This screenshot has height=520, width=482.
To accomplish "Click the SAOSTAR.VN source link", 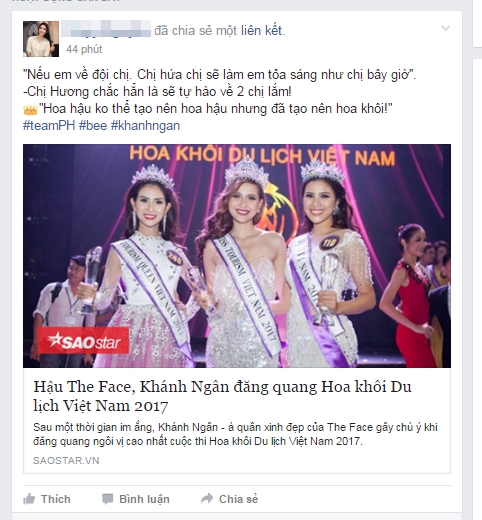I will (x=66, y=460).
